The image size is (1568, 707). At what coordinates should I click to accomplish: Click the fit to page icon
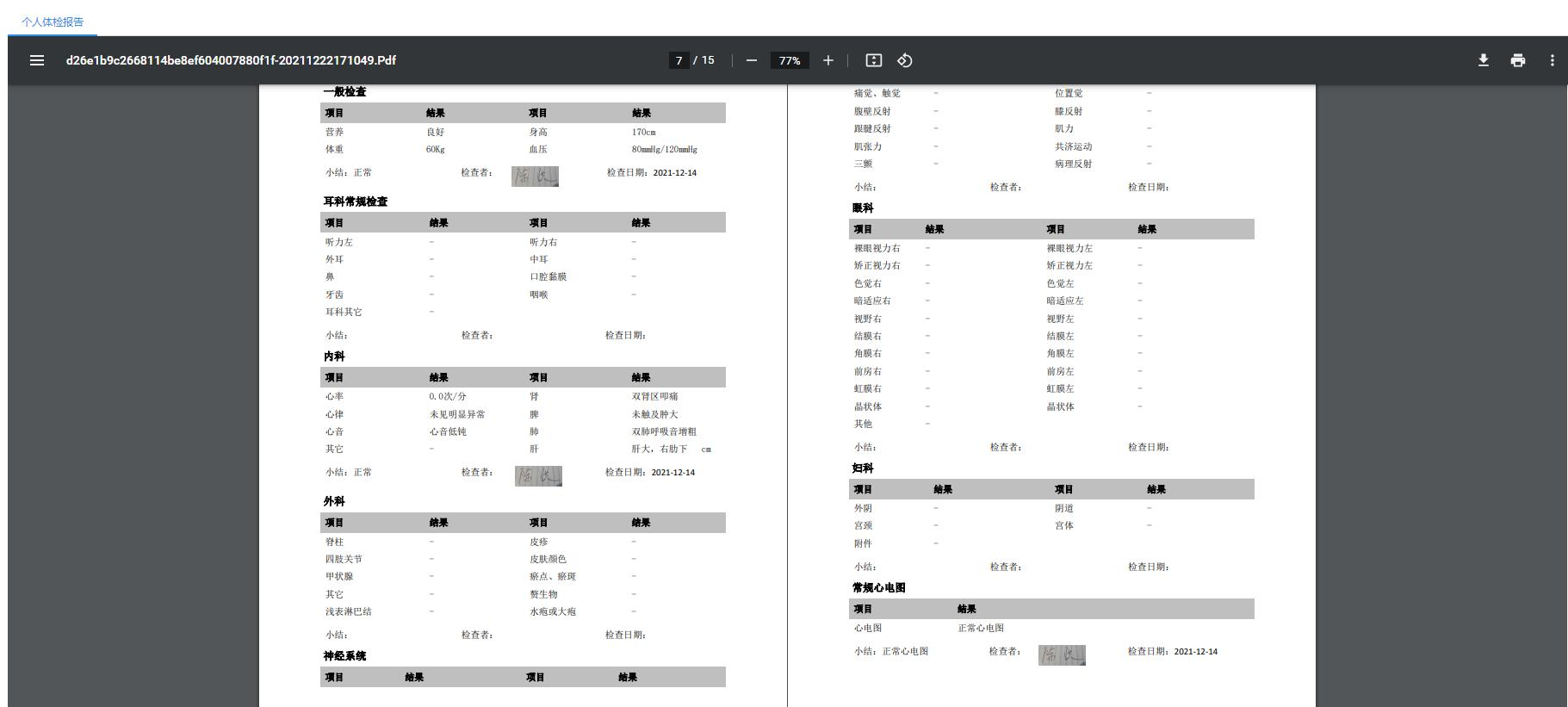point(874,60)
